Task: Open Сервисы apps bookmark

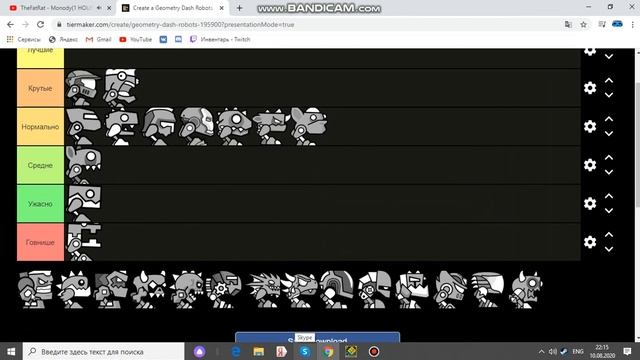Action: pos(24,40)
